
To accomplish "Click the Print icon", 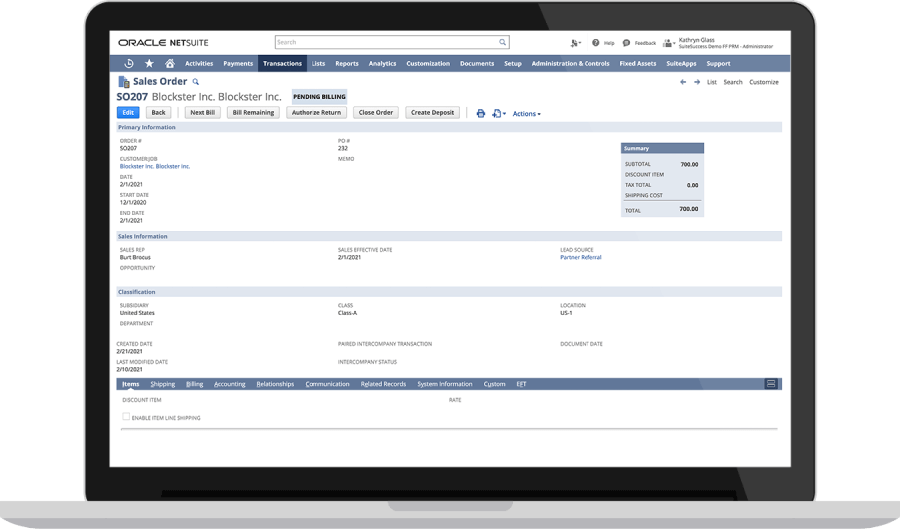I will [480, 114].
